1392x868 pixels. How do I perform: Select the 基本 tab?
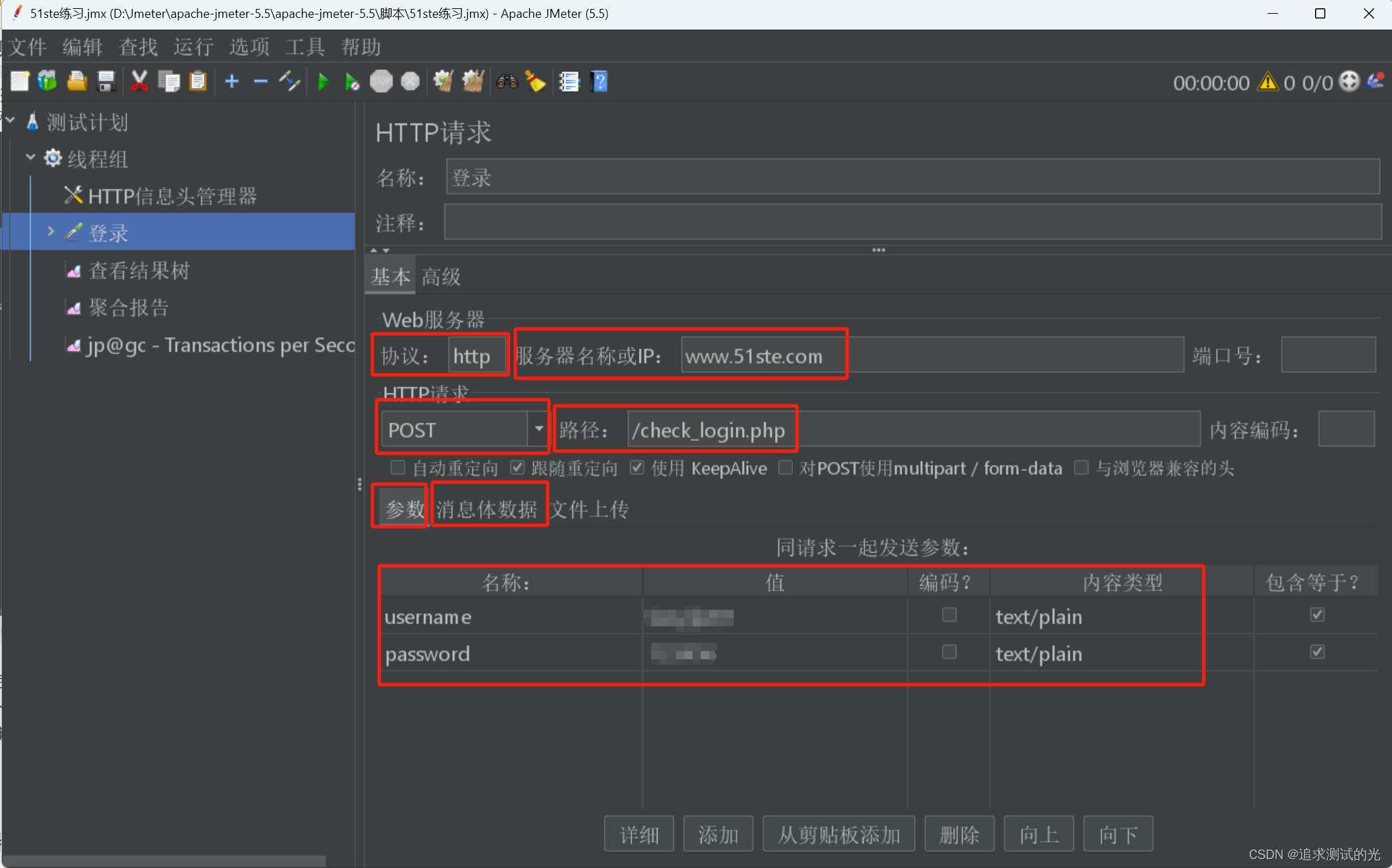tap(390, 277)
